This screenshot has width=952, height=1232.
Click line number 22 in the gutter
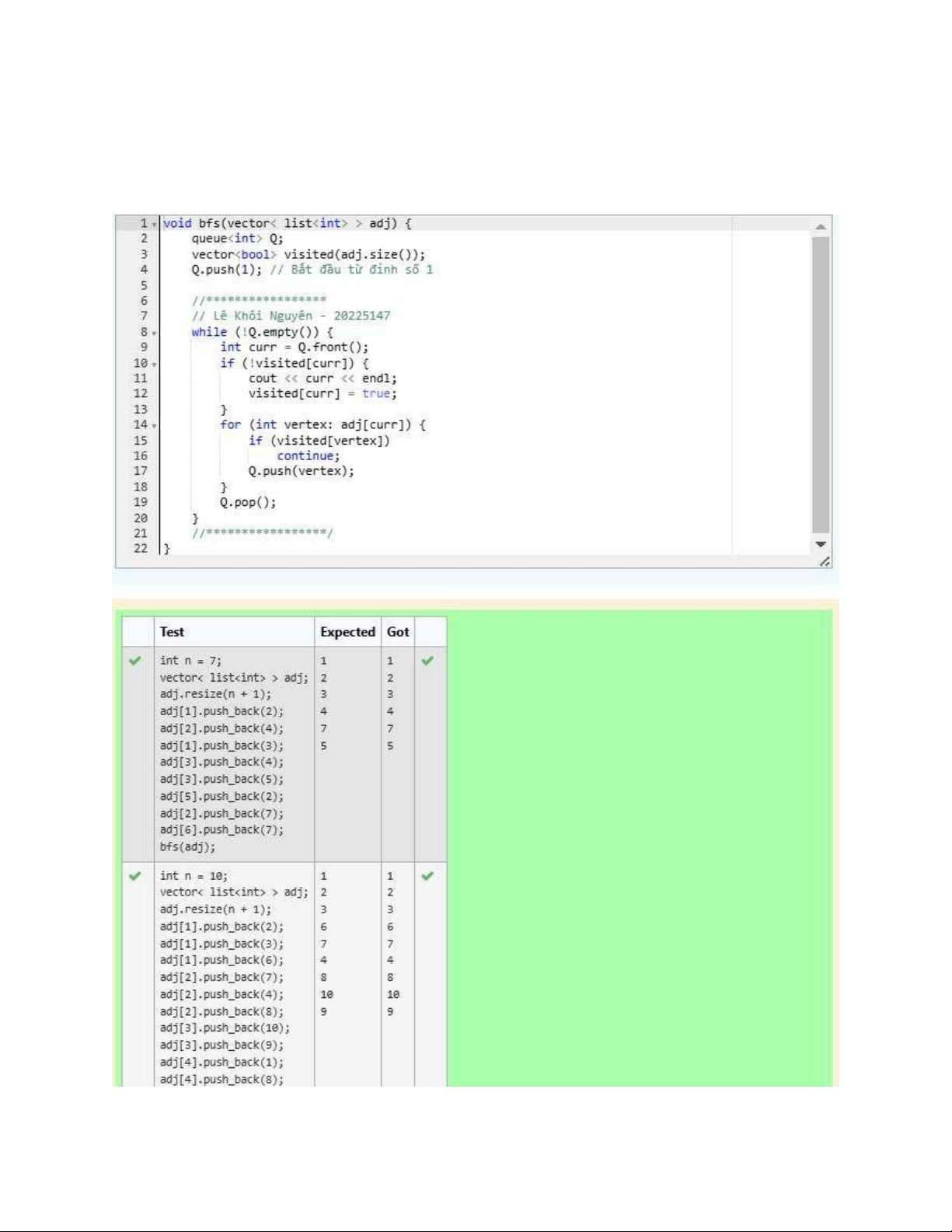click(141, 549)
